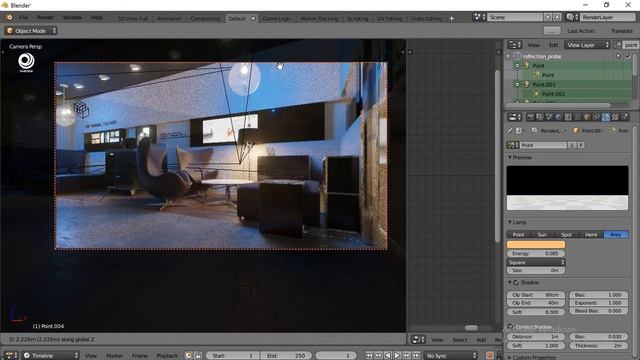Click the Energy value slider

tap(536, 253)
